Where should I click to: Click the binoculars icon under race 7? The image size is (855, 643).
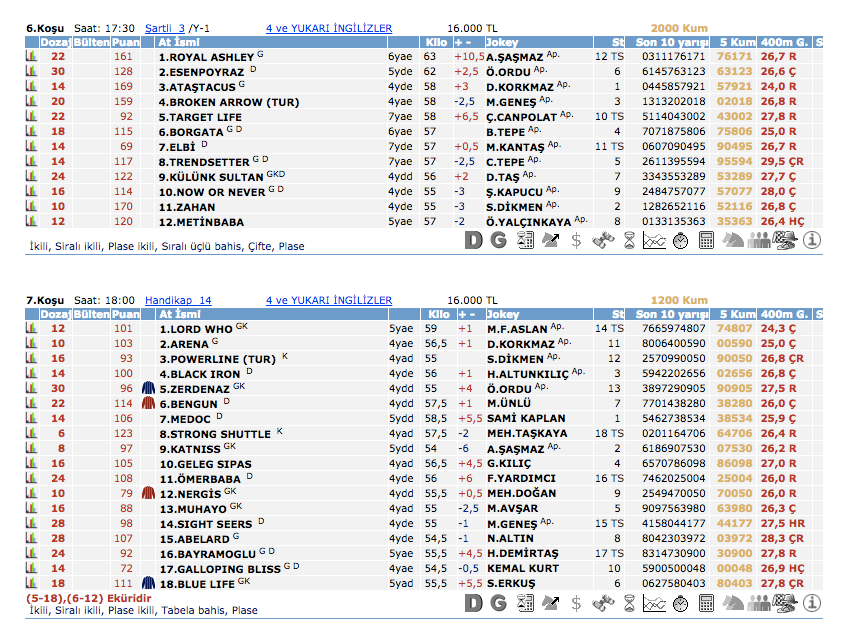(x=603, y=603)
